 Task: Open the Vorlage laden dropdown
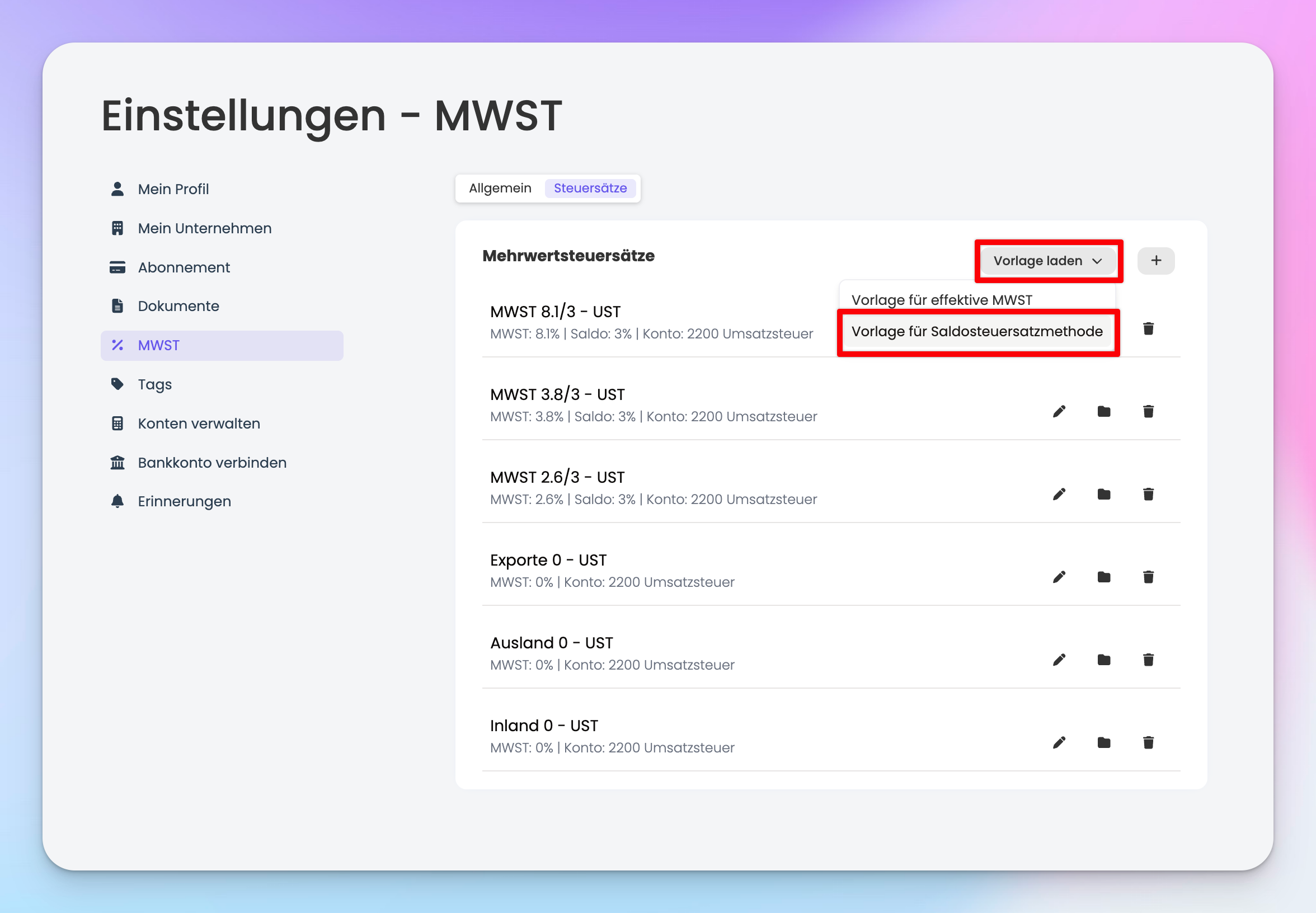click(x=1047, y=261)
